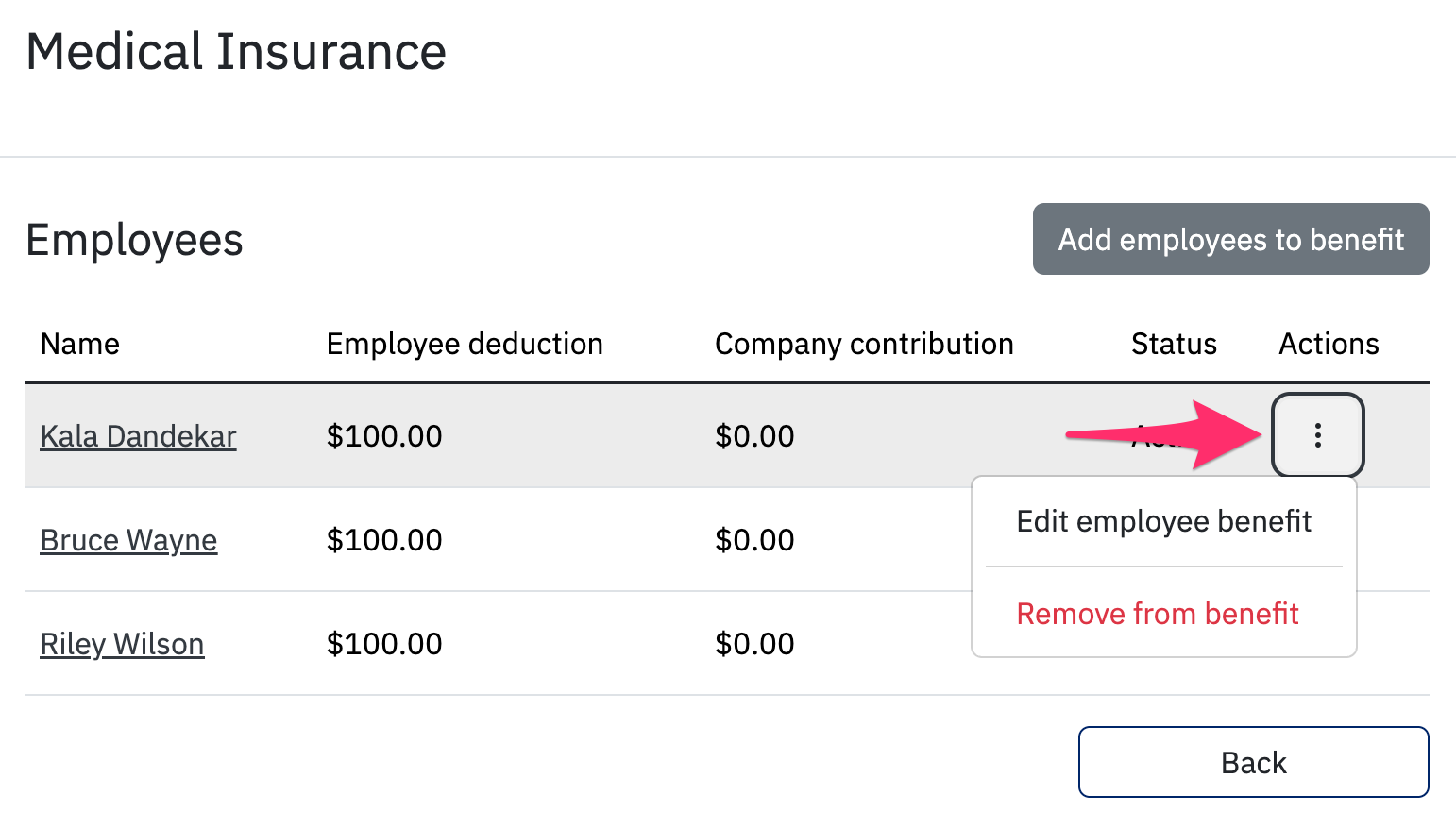1456x829 pixels.
Task: Select Kala Dandekar's highlighted table row
Action: [567, 435]
